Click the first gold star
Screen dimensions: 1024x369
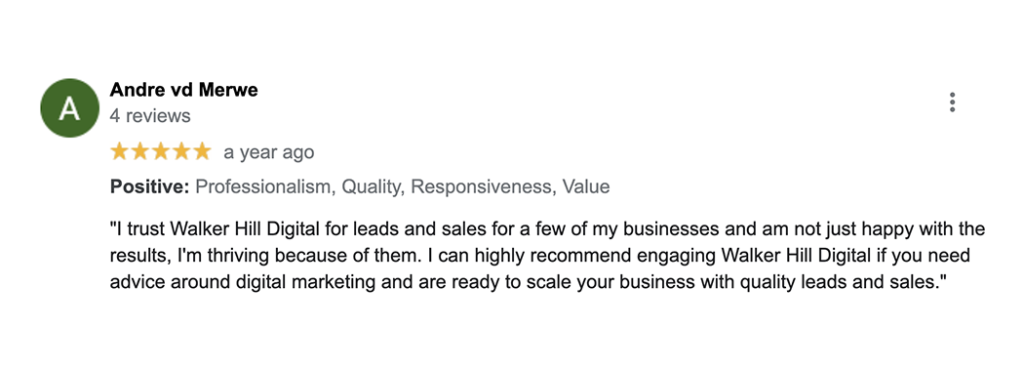coord(120,152)
